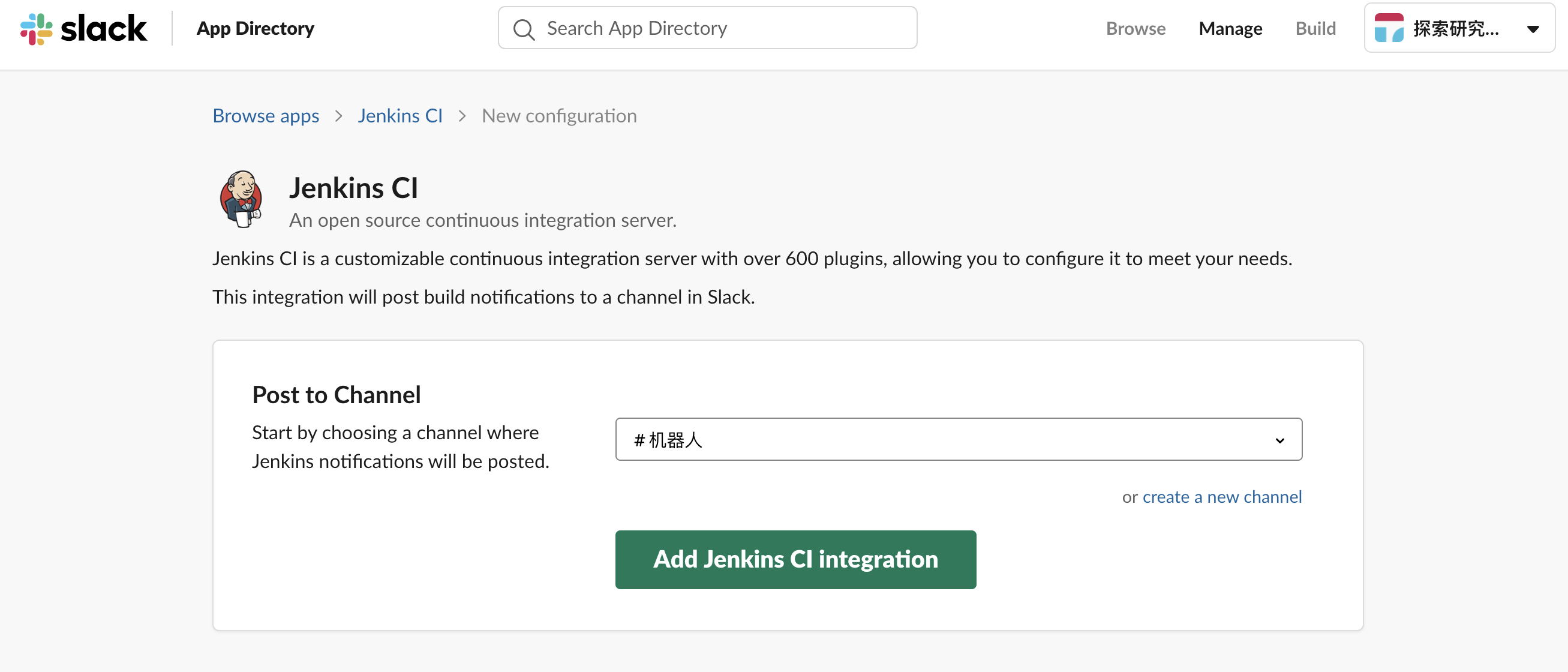The image size is (1568, 672).
Task: Go to the Manage section
Action: [1230, 29]
